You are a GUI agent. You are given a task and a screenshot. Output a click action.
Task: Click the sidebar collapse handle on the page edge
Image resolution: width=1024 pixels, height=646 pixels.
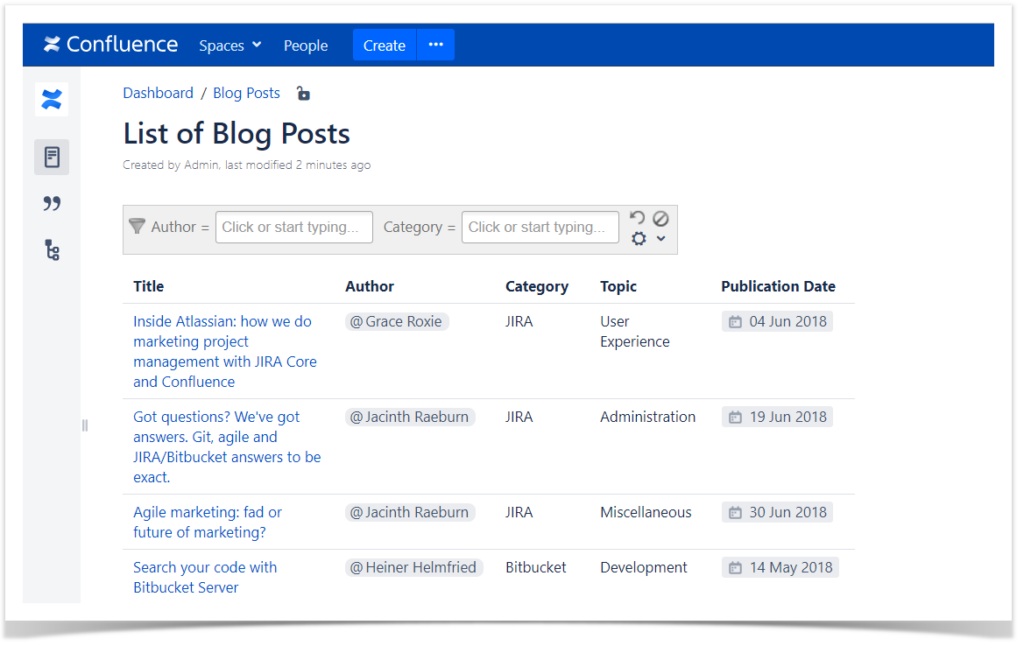85,425
